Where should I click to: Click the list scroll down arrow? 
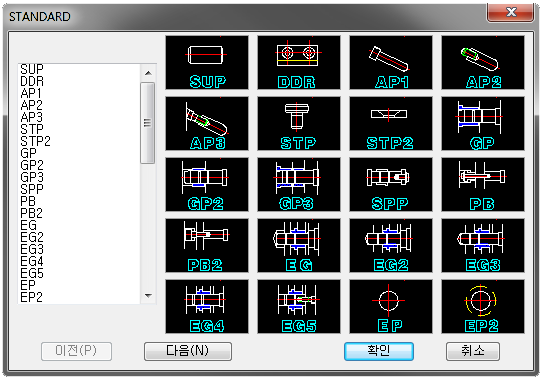pyautogui.click(x=148, y=296)
